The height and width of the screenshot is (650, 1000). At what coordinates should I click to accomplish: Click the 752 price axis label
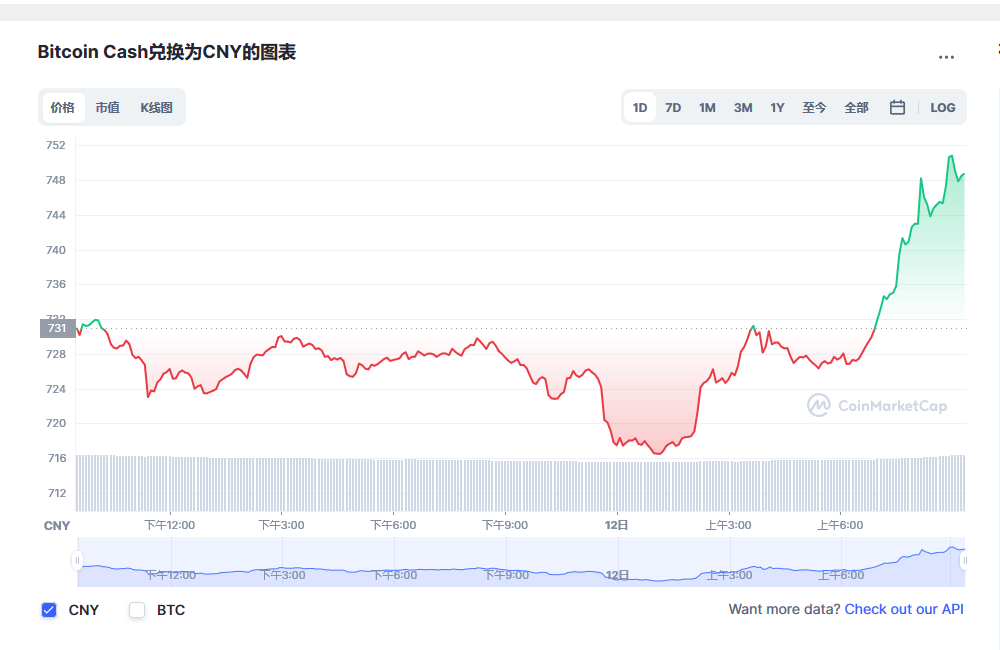(x=55, y=145)
